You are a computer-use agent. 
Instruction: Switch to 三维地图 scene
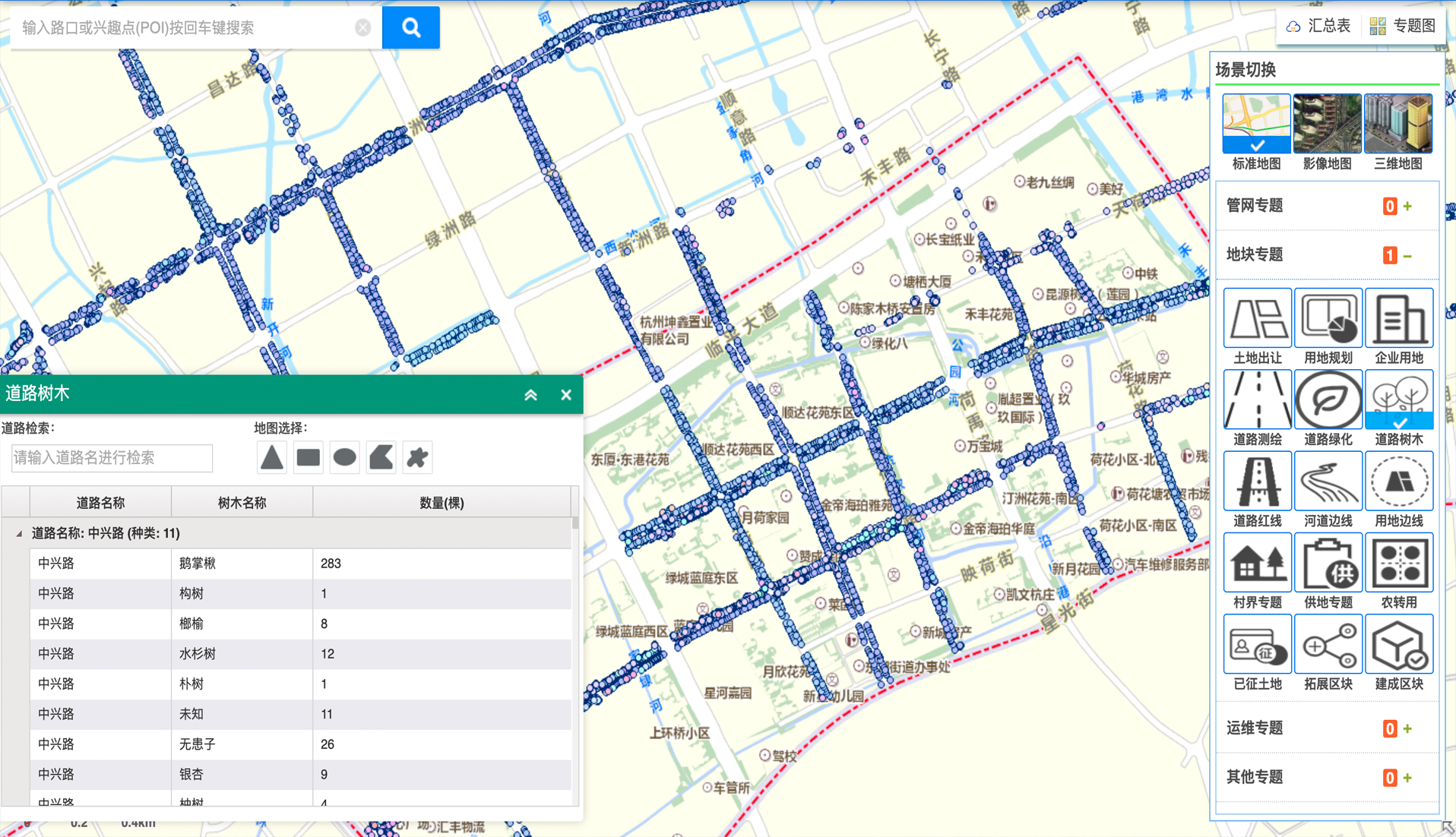click(1397, 124)
